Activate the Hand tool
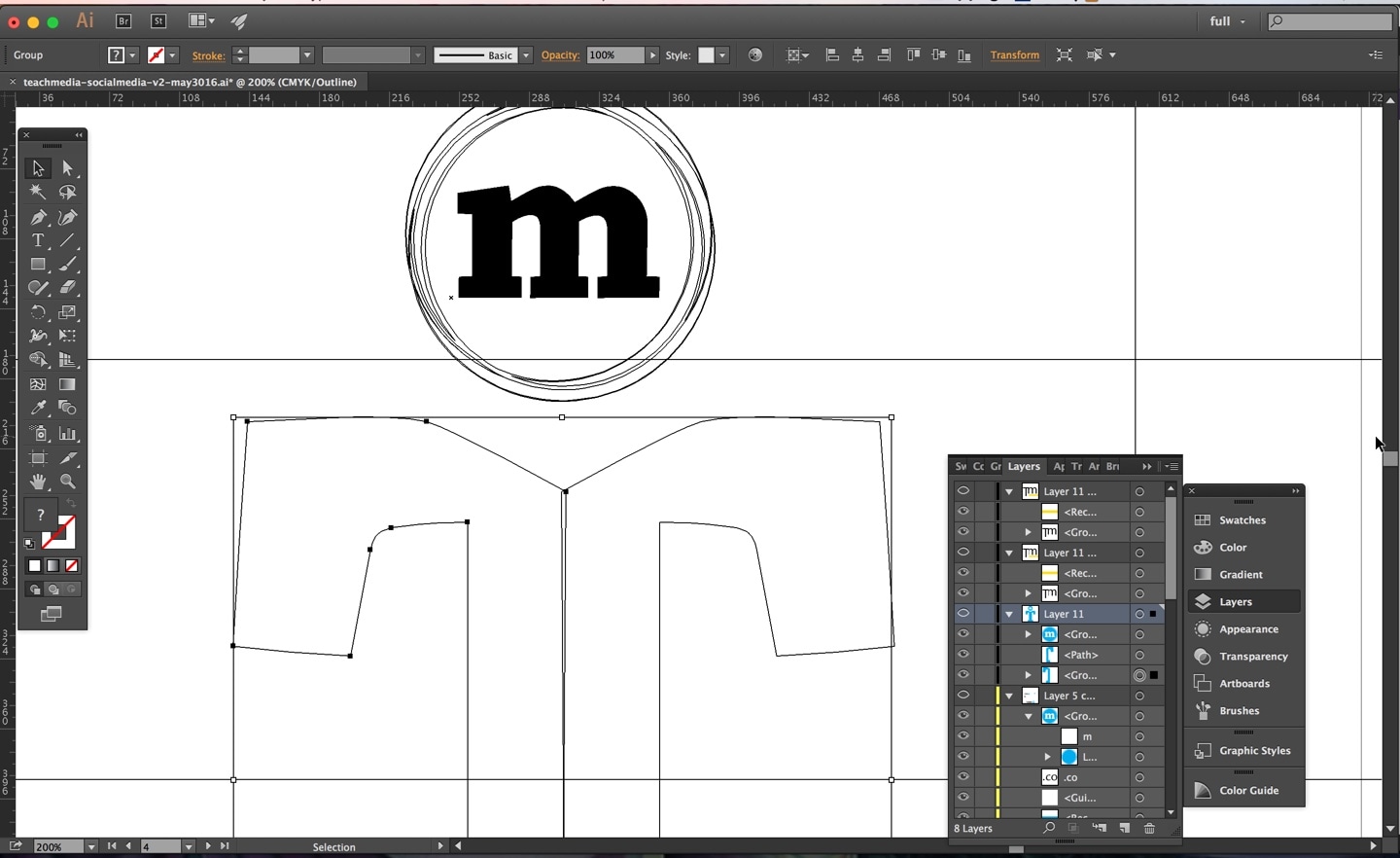Screen dimensions: 1400x858 click(x=38, y=482)
